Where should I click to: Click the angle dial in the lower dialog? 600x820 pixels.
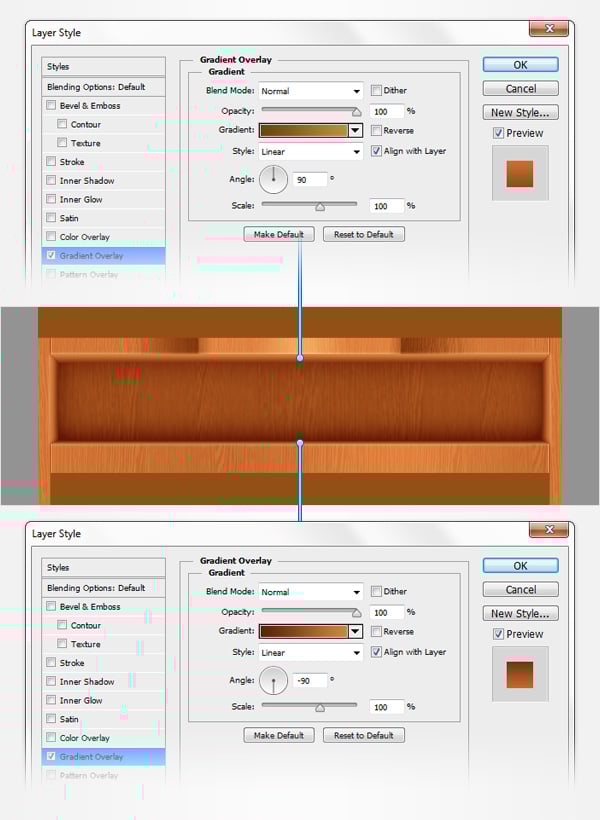click(x=273, y=681)
